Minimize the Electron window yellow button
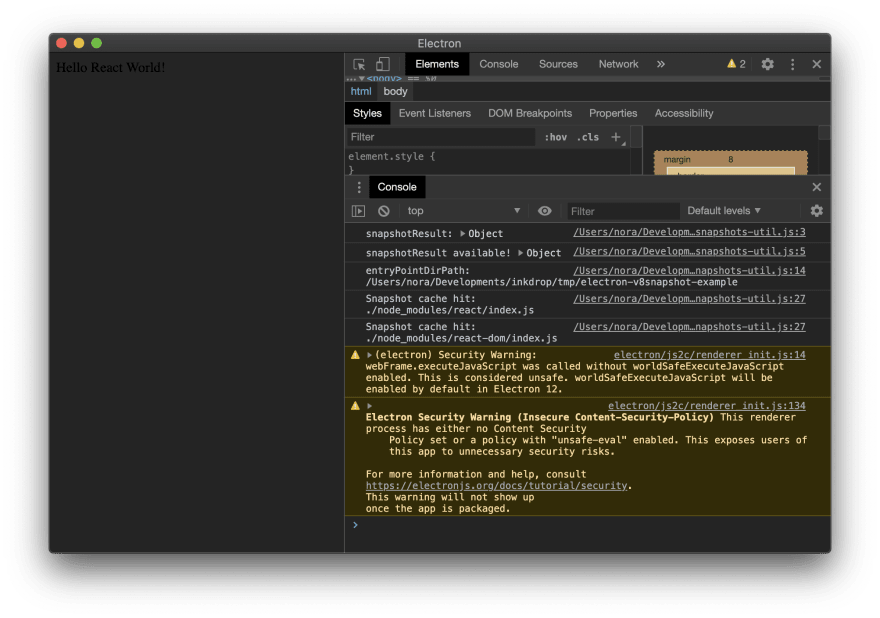Image resolution: width=880 pixels, height=618 pixels. tap(79, 43)
